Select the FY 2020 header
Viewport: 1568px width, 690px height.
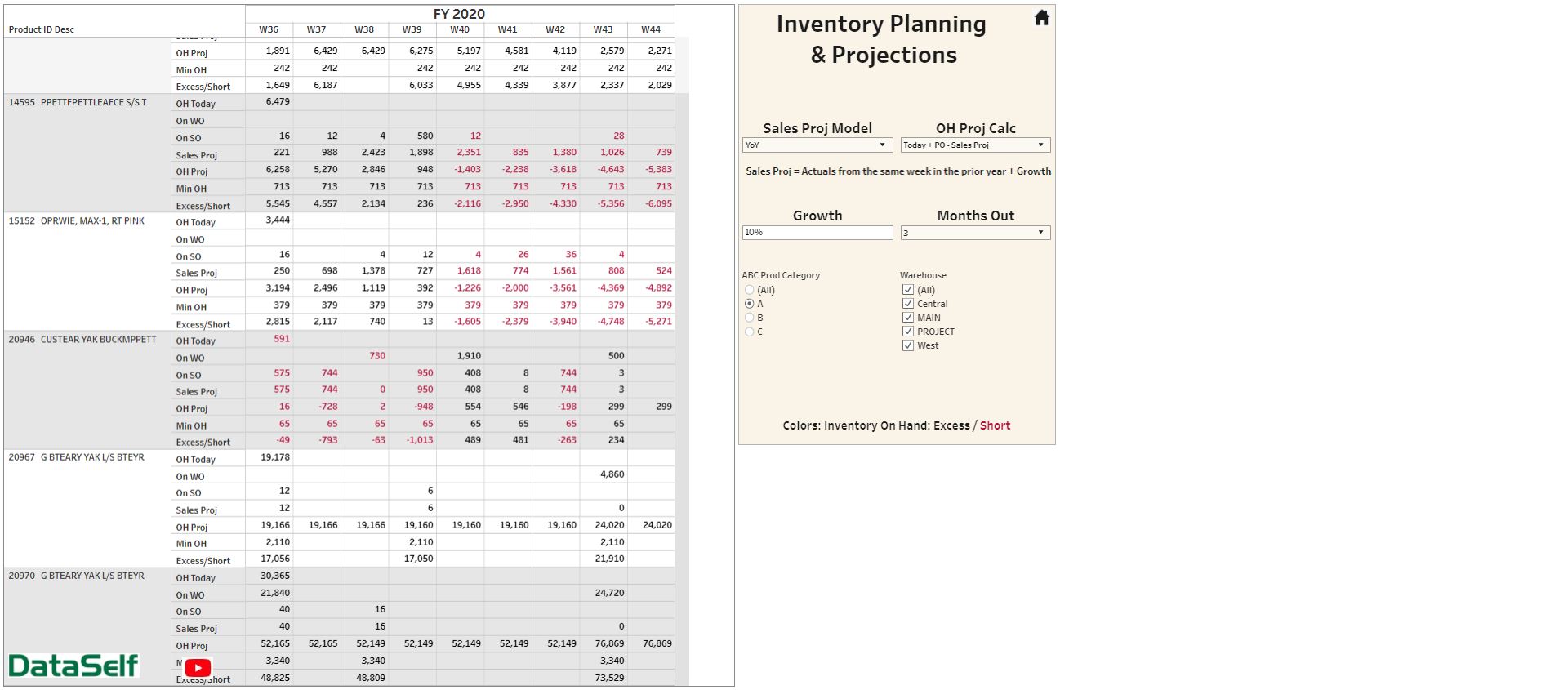pos(459,14)
